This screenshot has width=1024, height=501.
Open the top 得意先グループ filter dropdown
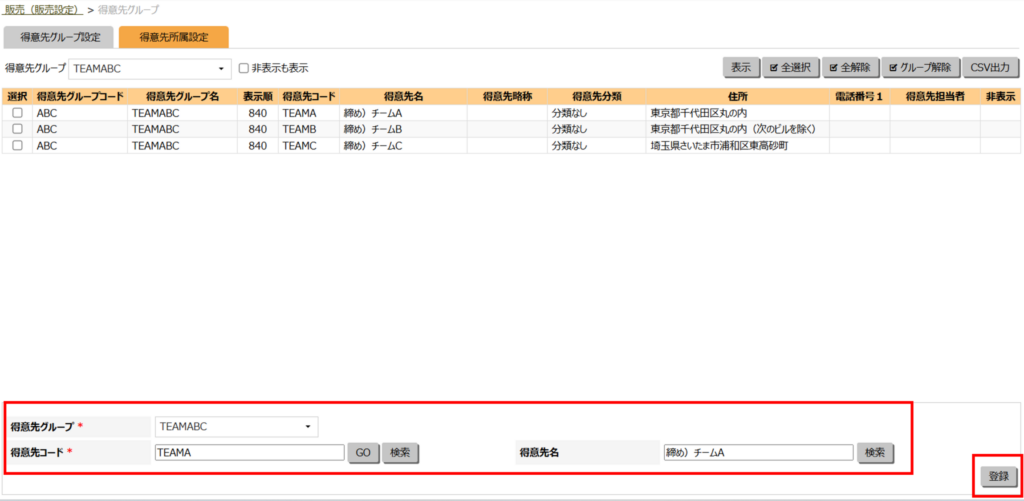pyautogui.click(x=150, y=69)
